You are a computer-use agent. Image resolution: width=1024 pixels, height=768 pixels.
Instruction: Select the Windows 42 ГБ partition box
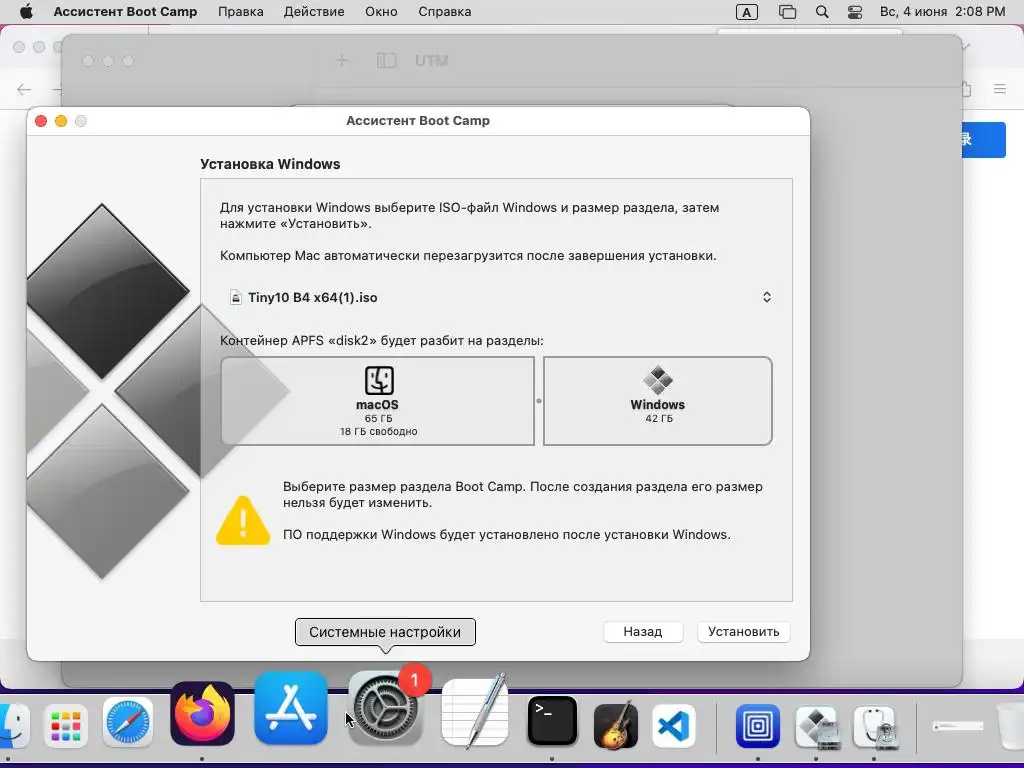(x=658, y=401)
